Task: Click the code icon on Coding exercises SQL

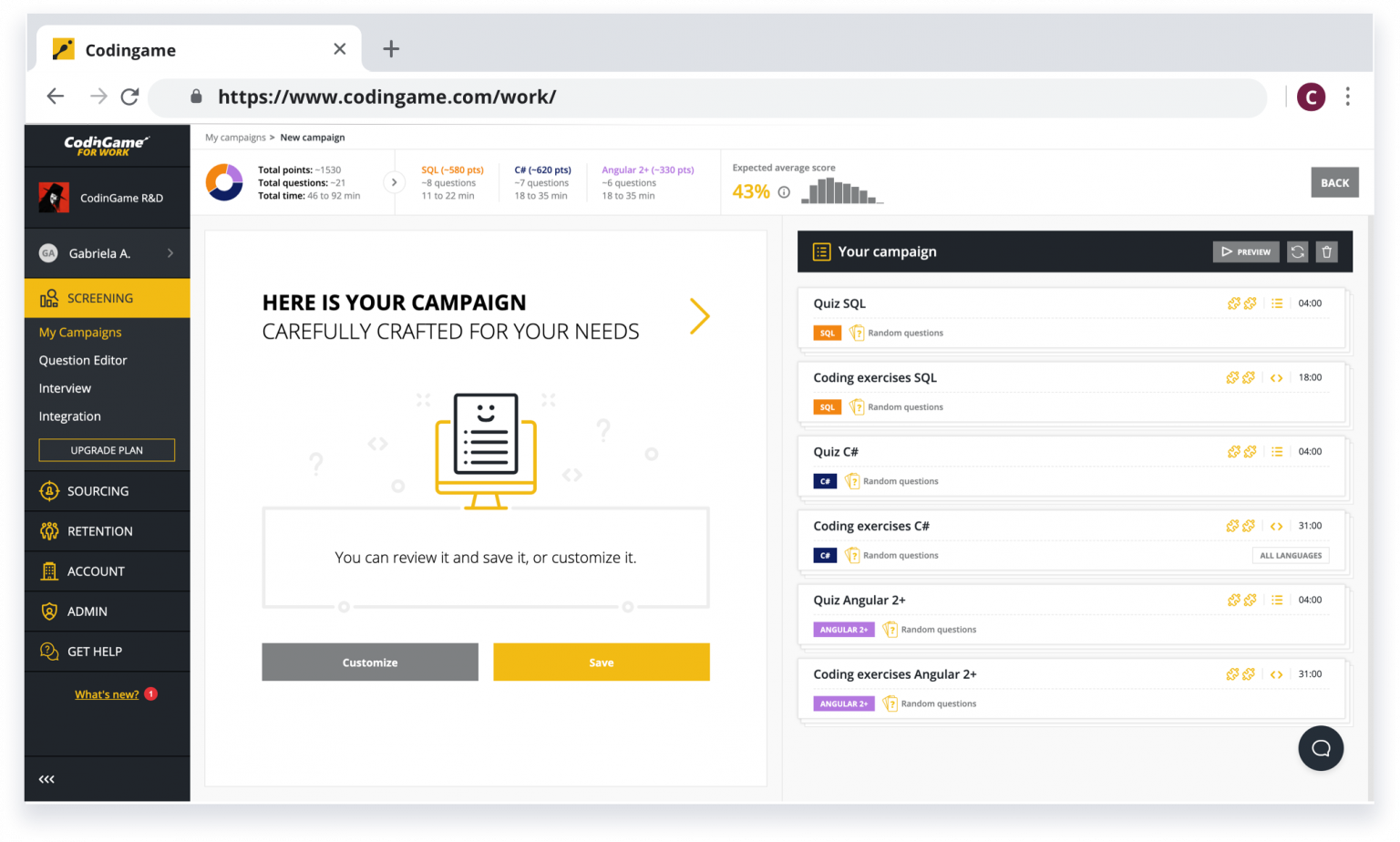Action: (x=1276, y=377)
